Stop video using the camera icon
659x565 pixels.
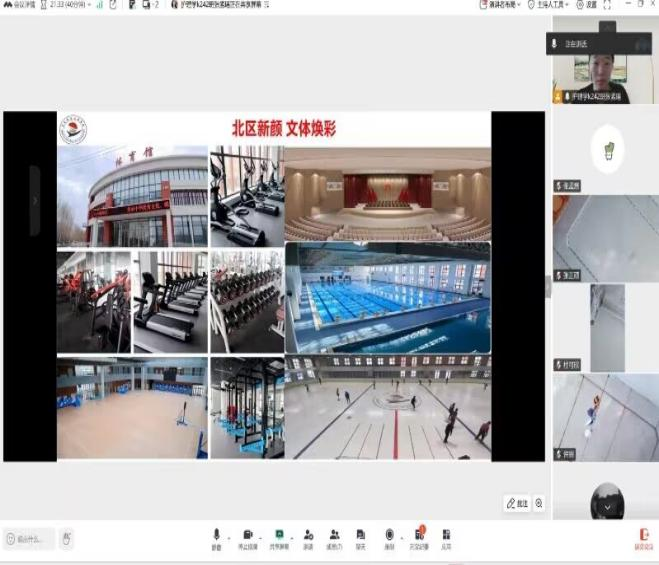248,537
